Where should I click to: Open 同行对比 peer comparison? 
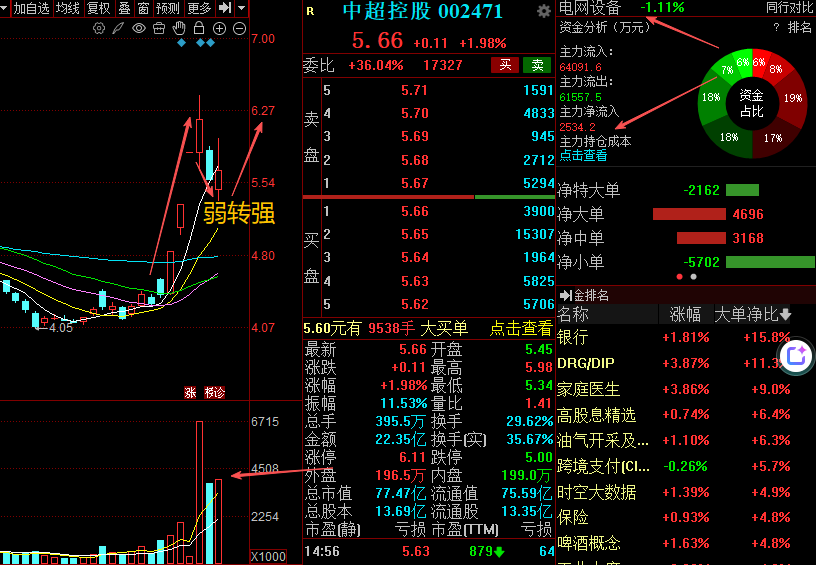coord(790,8)
